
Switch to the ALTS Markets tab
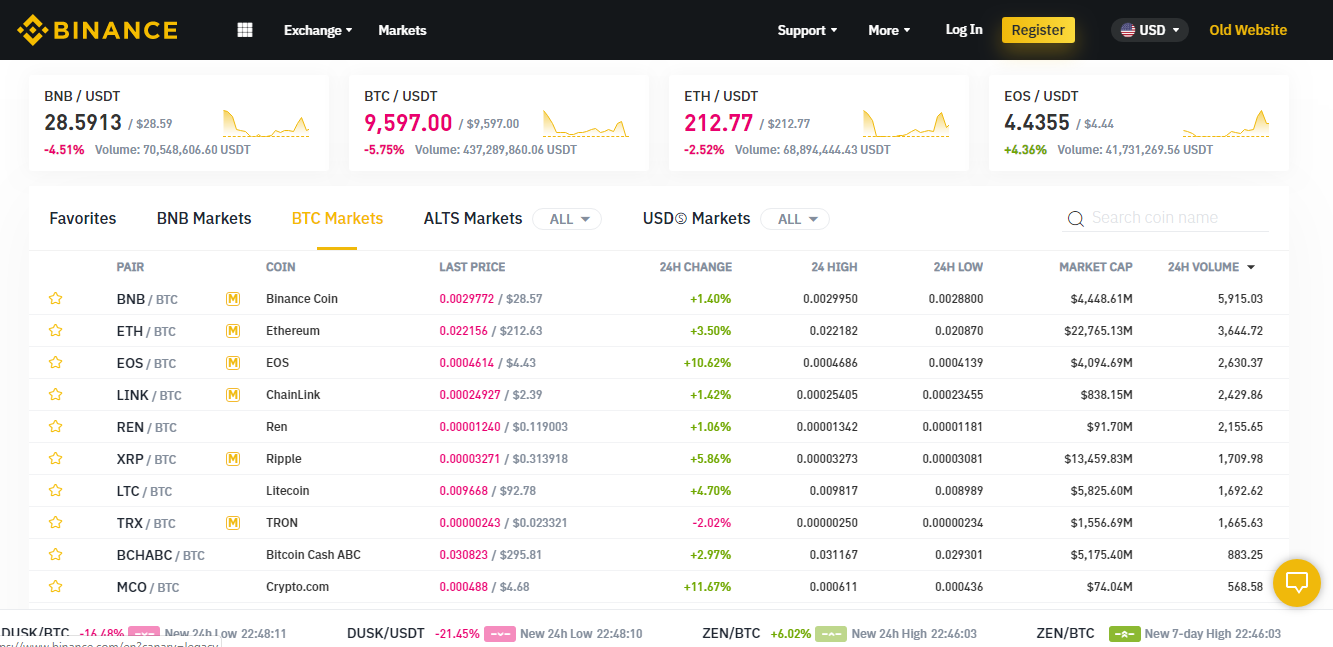click(x=473, y=218)
